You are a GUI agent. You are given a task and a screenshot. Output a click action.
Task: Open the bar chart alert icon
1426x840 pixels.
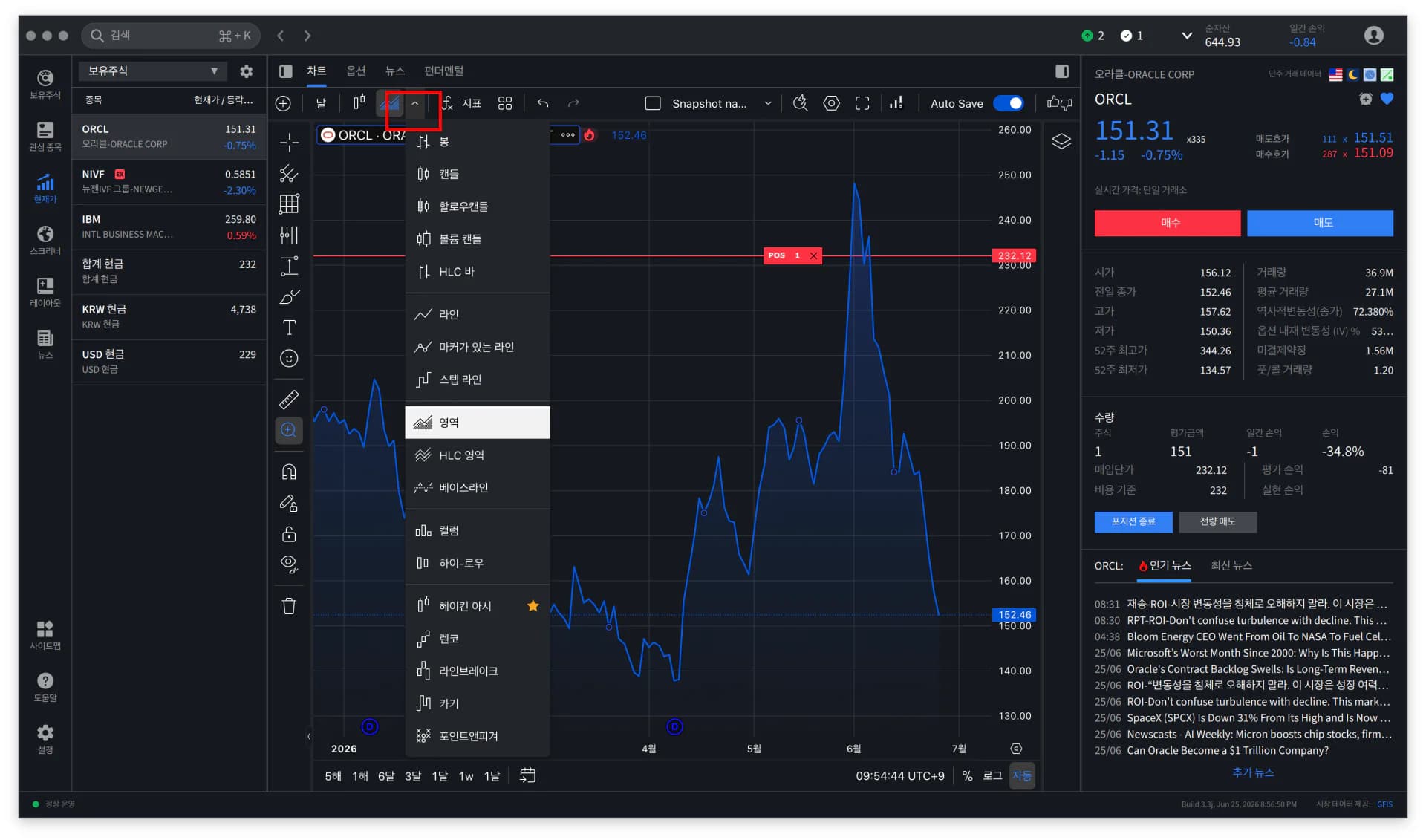coord(896,103)
